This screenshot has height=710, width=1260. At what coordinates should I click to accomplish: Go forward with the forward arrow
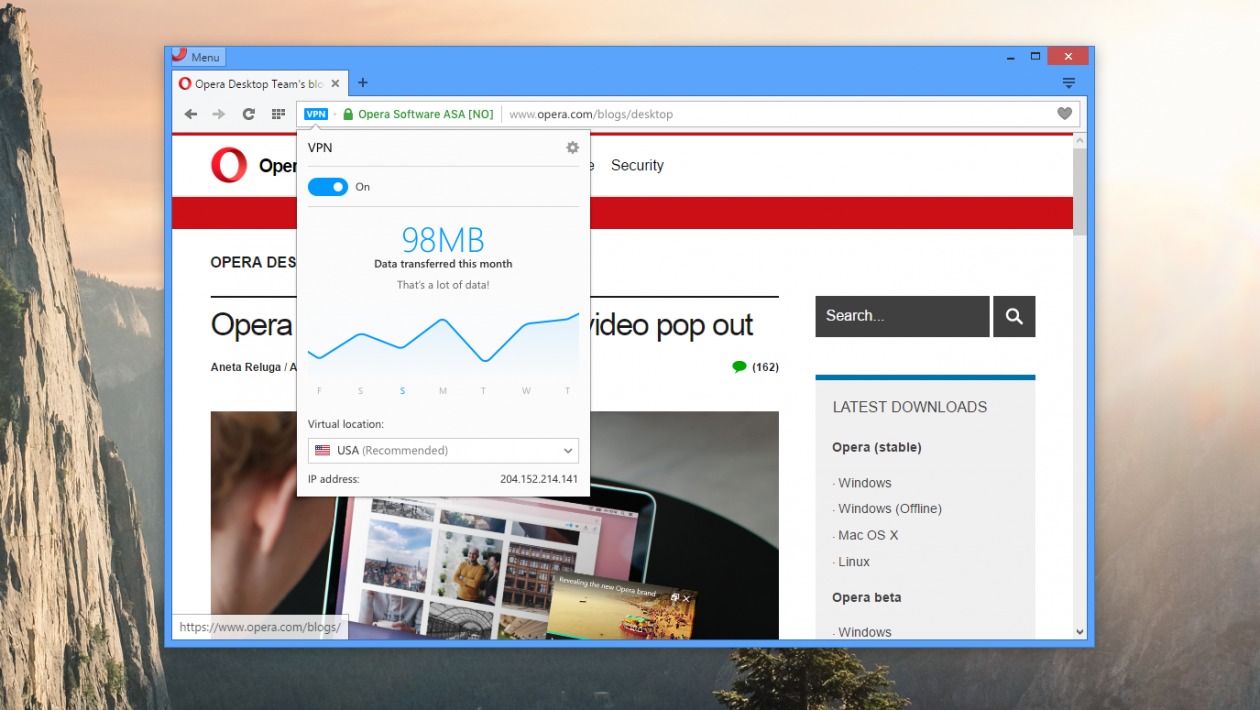tap(219, 114)
